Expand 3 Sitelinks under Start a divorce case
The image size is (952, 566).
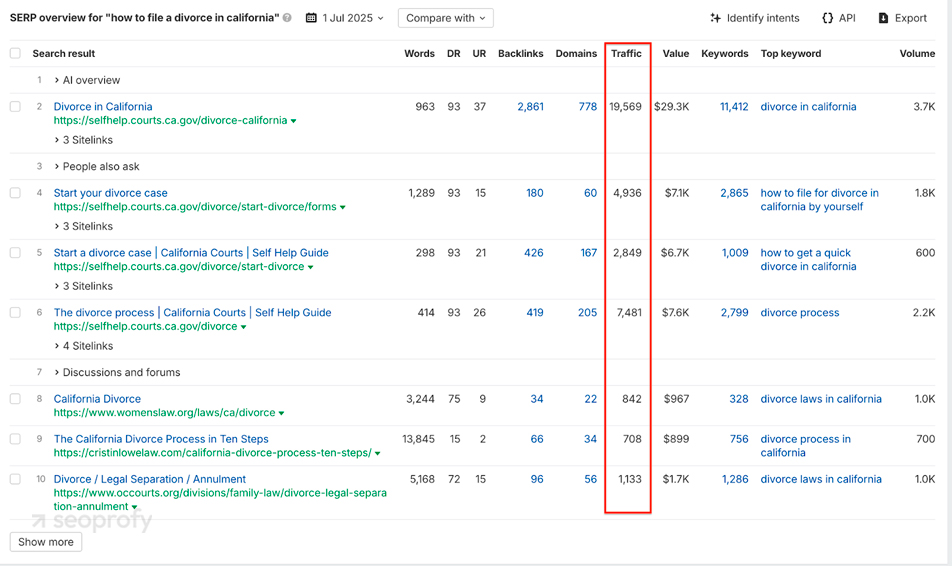[x=83, y=286]
